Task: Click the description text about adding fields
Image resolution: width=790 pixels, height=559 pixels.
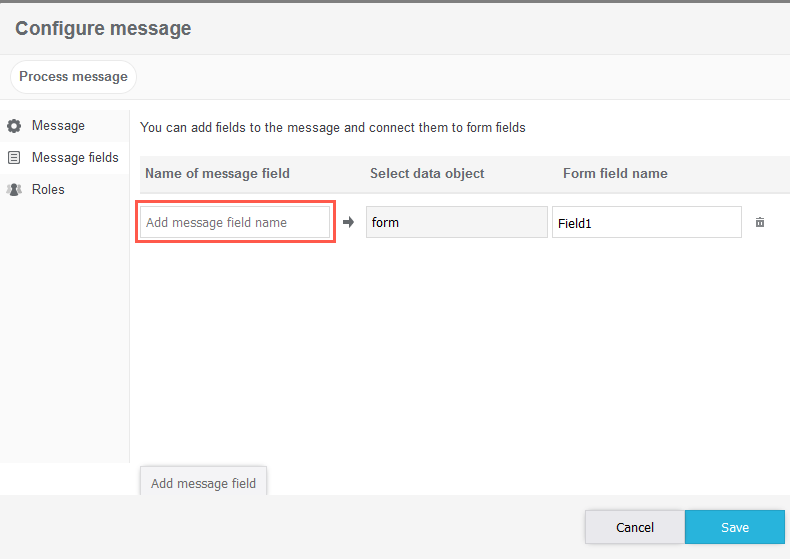Action: [x=333, y=128]
